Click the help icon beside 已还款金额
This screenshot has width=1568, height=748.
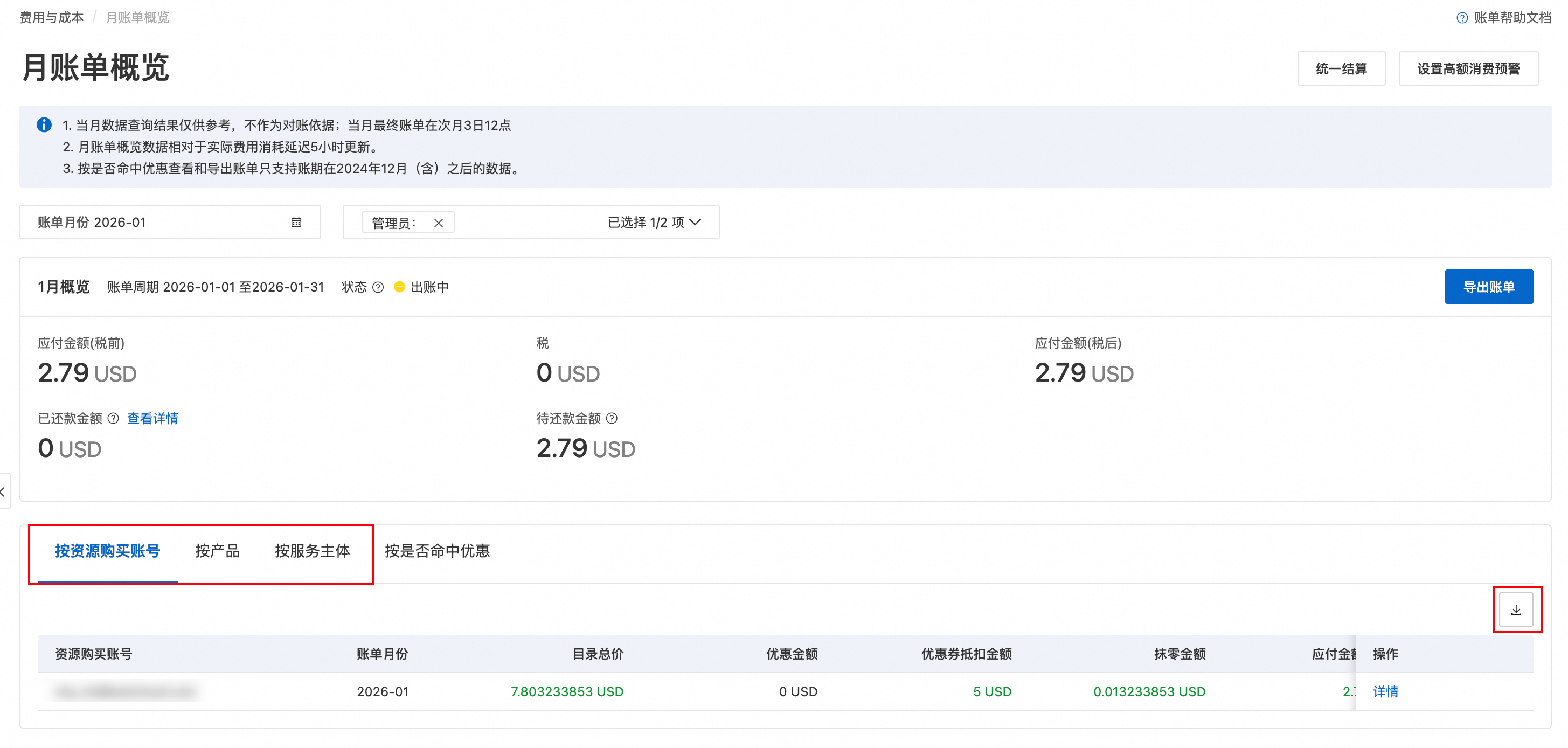pos(113,418)
